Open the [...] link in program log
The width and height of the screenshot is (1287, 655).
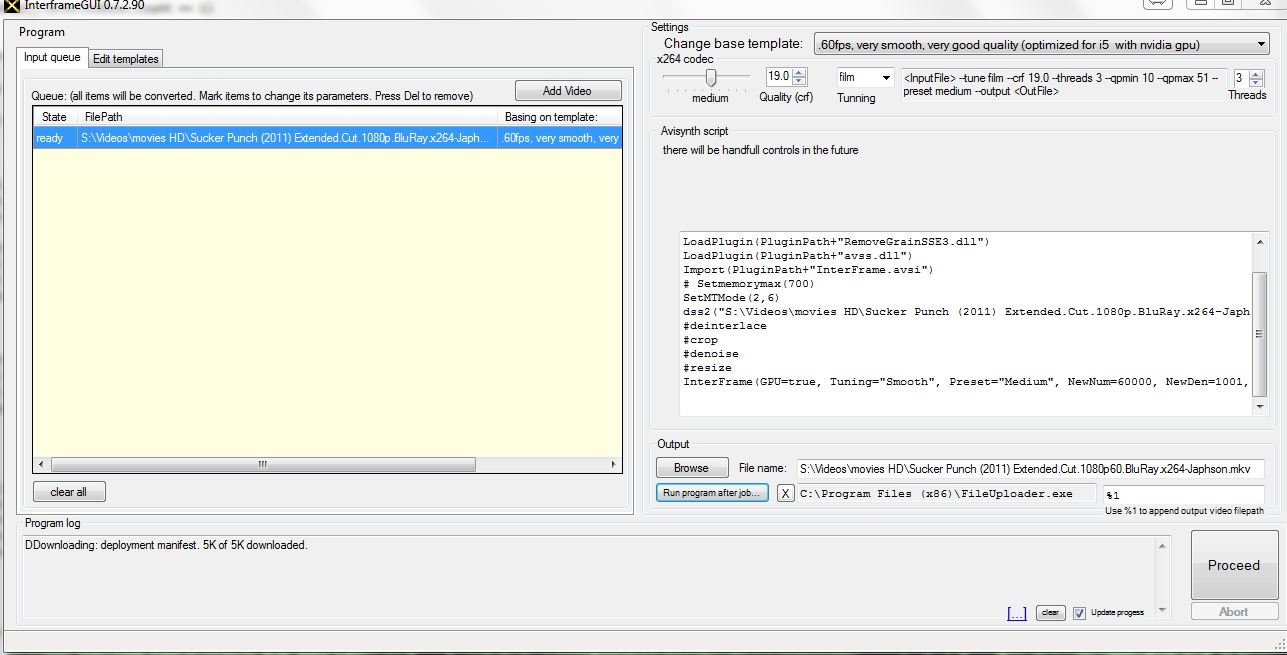(1016, 614)
